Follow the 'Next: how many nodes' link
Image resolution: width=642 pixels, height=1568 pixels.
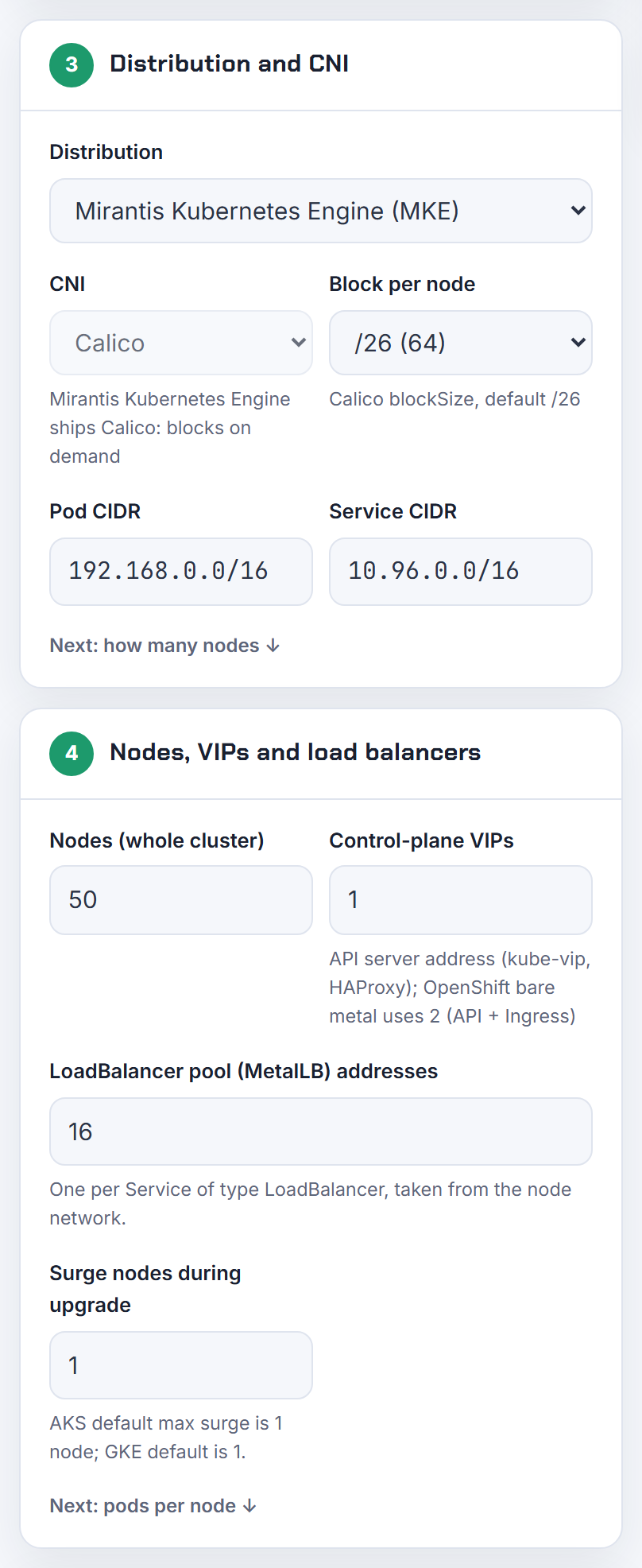click(165, 646)
